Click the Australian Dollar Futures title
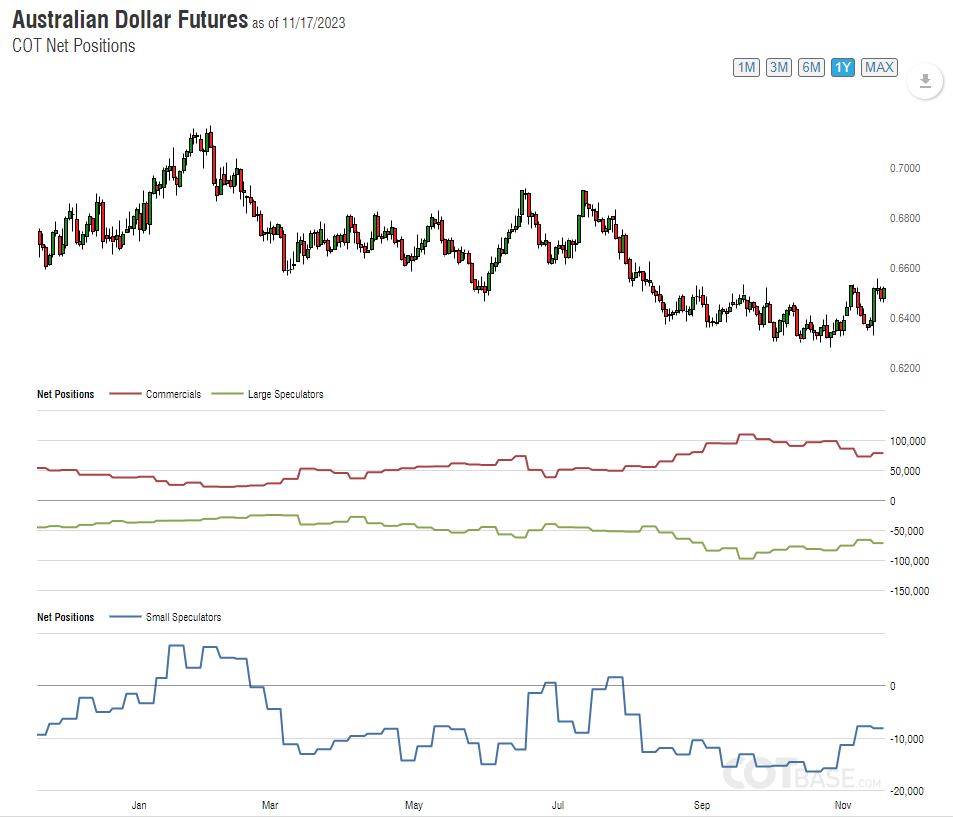Screen dimensions: 953x817 [129, 19]
